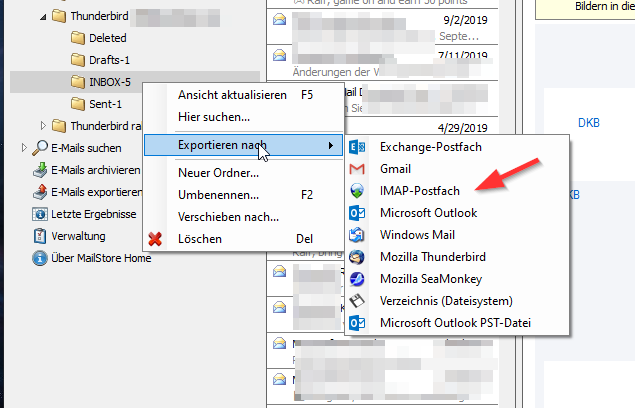The height and width of the screenshot is (408, 635).
Task: Open E-Mails archivieren
Action: coord(96,170)
